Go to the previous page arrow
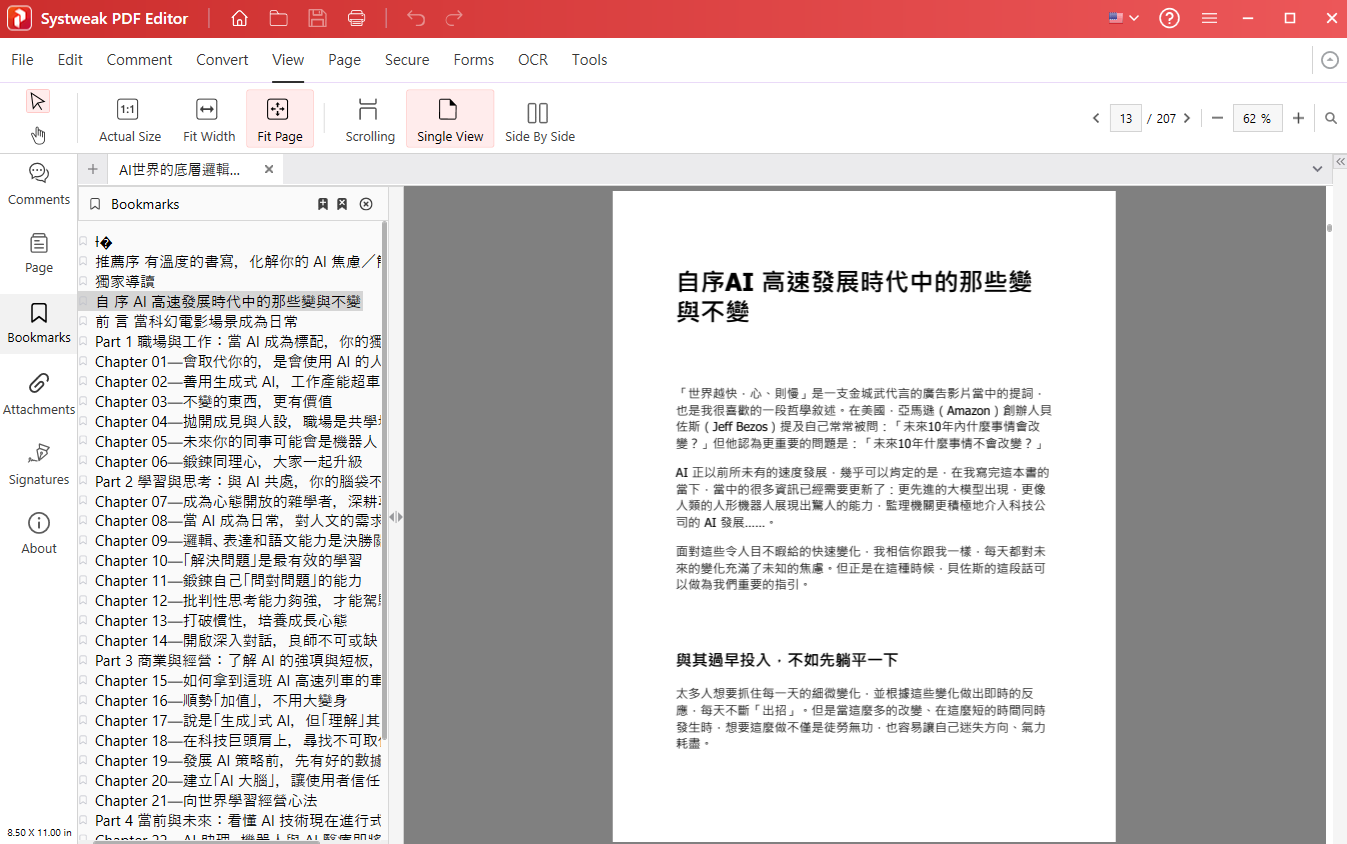1347x844 pixels. [1096, 118]
